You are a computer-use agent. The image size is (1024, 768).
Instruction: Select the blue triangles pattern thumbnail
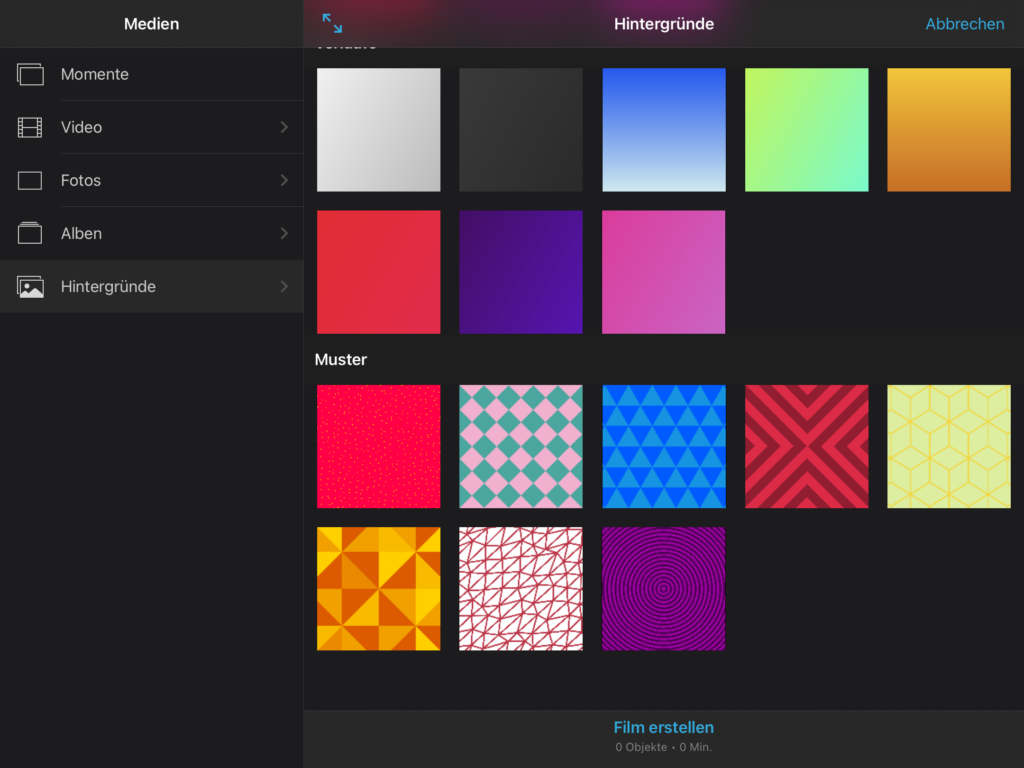click(x=664, y=446)
